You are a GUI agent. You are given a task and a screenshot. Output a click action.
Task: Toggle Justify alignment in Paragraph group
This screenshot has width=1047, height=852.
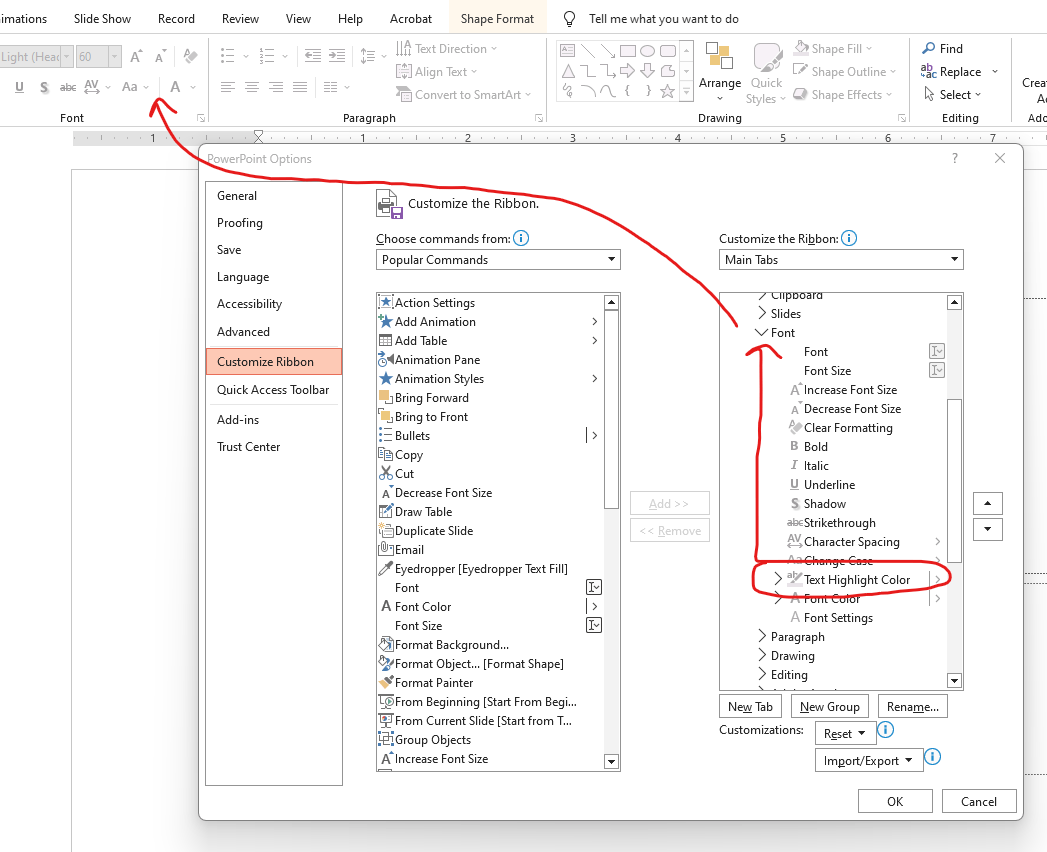point(300,87)
